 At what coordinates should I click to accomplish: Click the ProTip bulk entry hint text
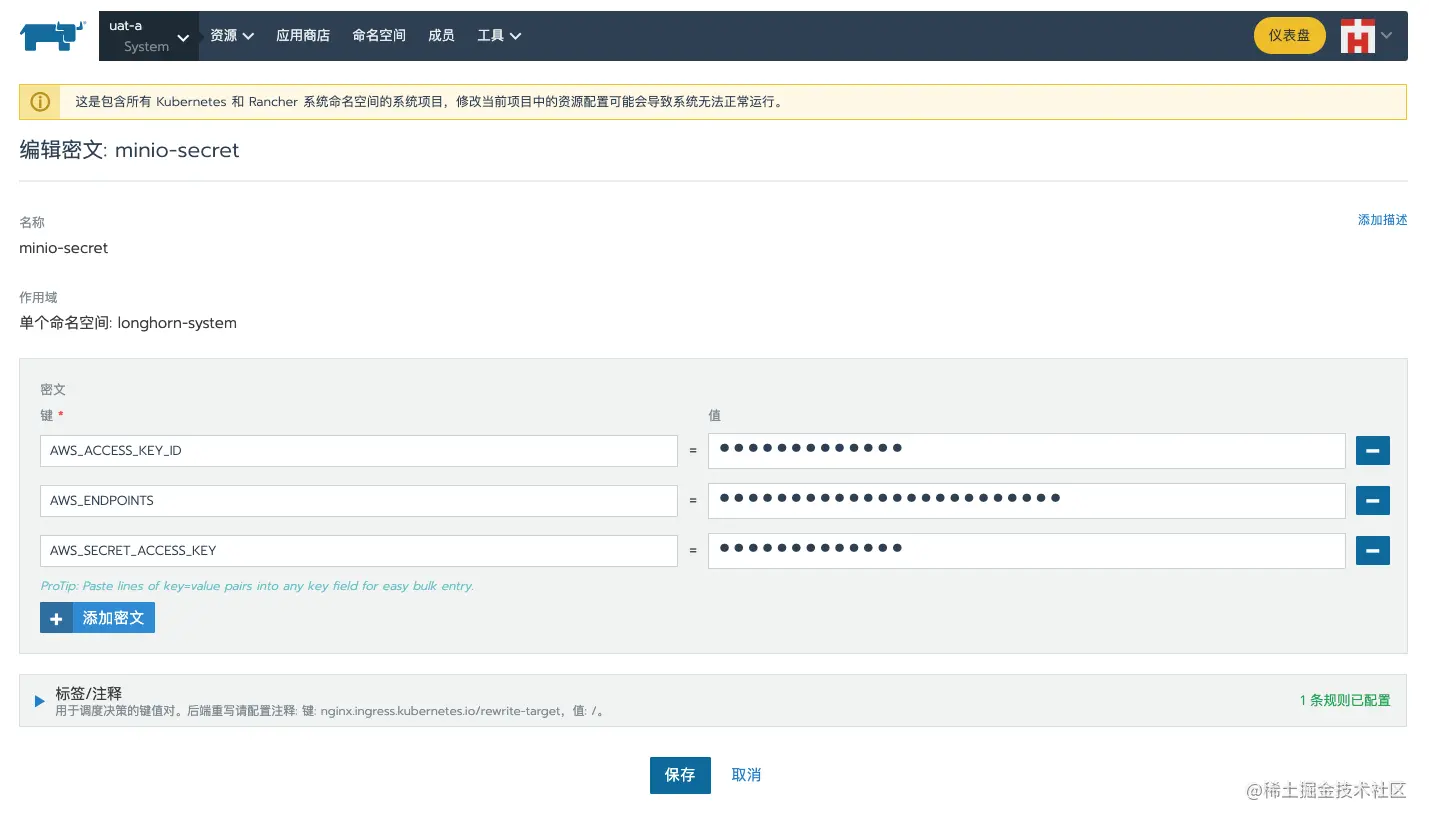point(257,586)
